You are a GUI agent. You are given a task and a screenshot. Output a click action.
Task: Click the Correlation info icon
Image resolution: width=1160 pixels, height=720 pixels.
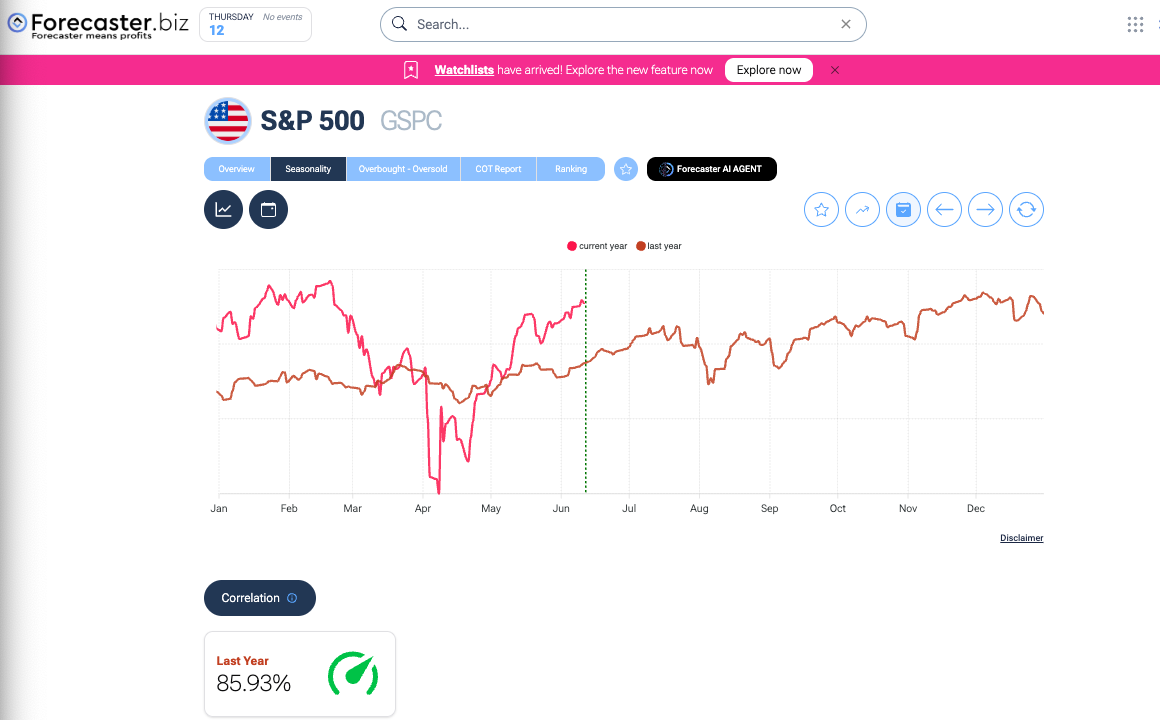point(292,598)
